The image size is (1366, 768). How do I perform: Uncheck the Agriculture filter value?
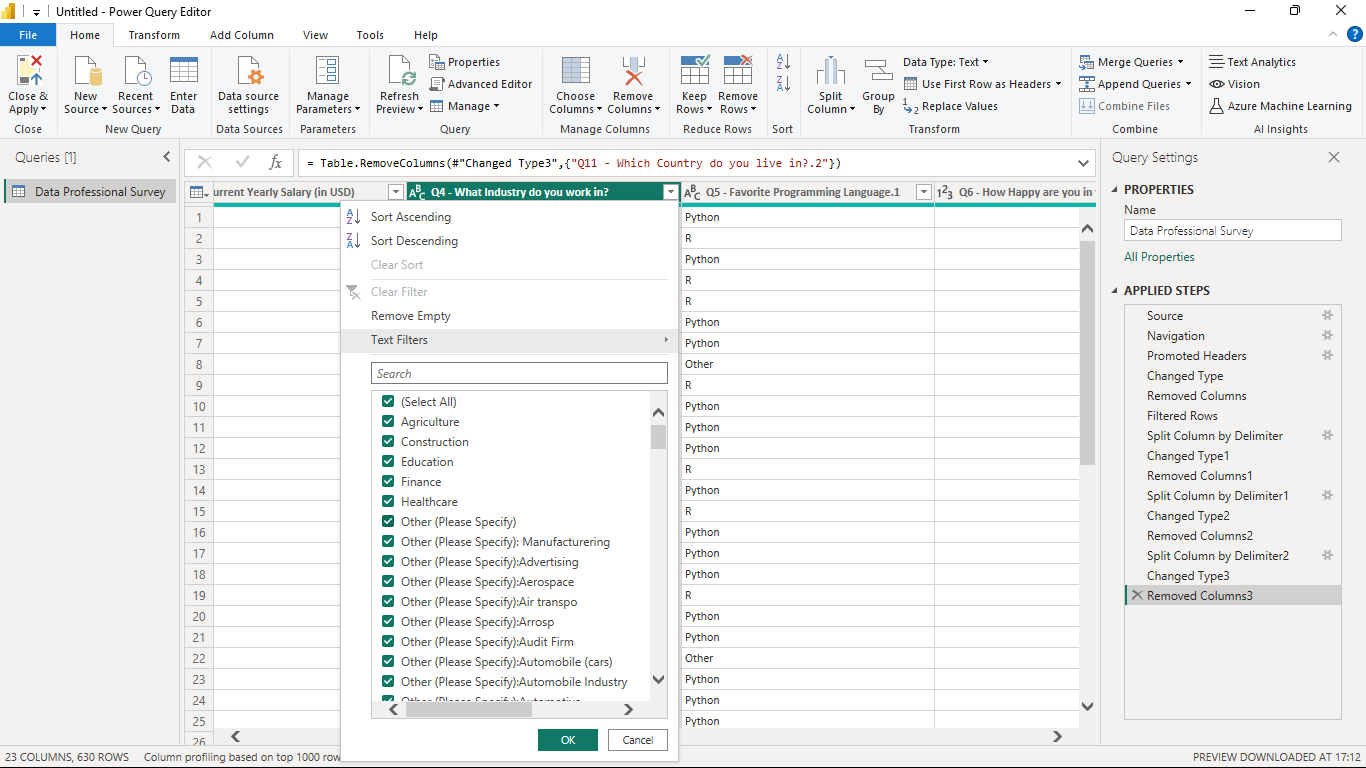388,422
